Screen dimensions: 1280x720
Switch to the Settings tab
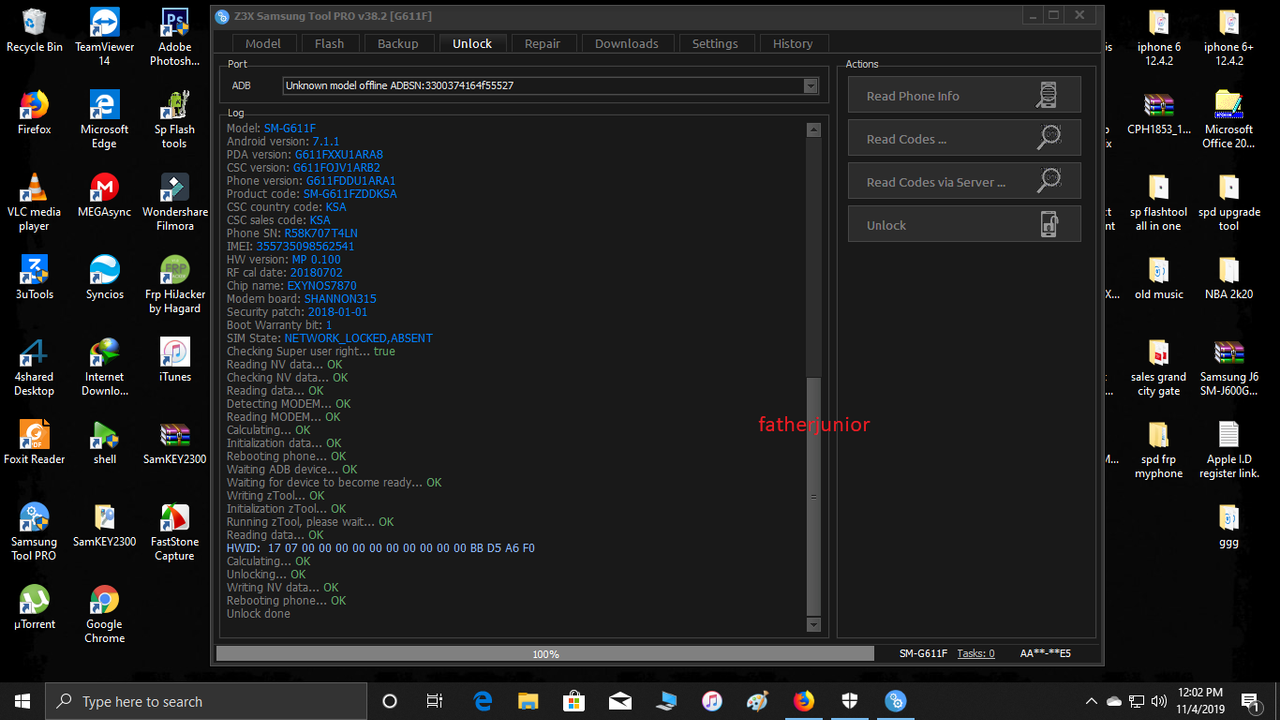click(715, 43)
